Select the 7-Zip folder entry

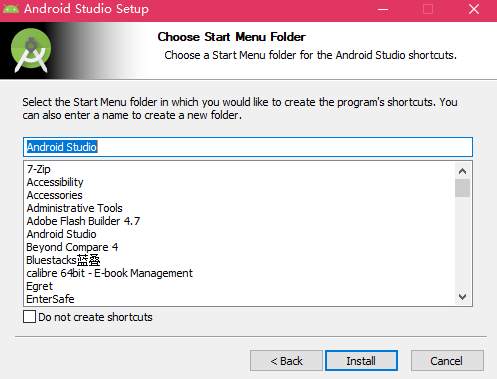tap(39, 169)
